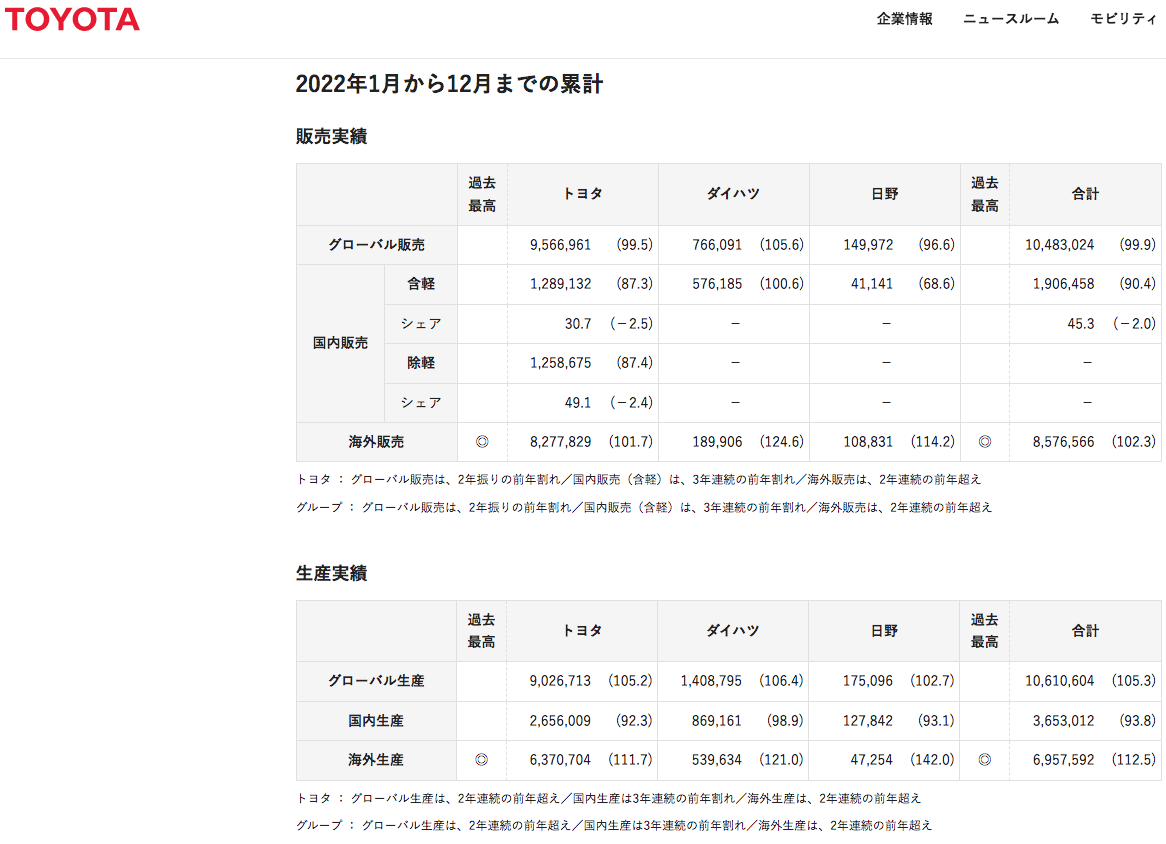The width and height of the screenshot is (1166, 844).
Task: Click the 海外生産 row header
Action: click(x=377, y=760)
